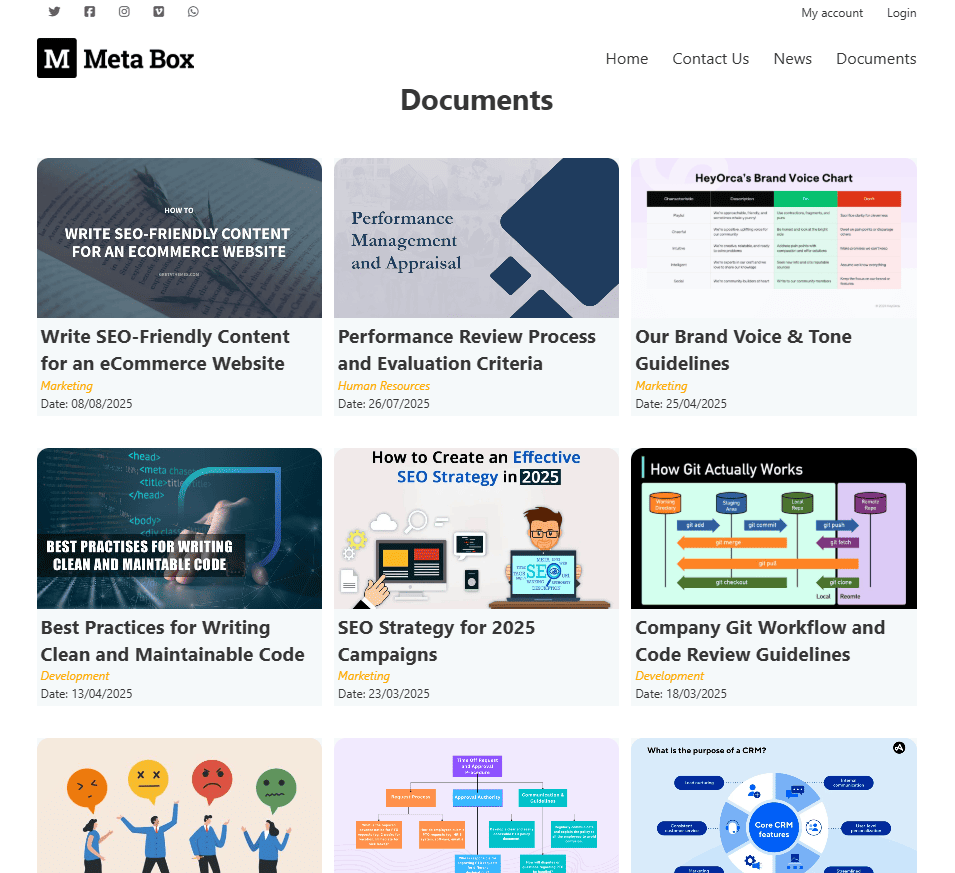Click the Meta Box logo
Viewport: 955px width, 873px height.
click(116, 58)
